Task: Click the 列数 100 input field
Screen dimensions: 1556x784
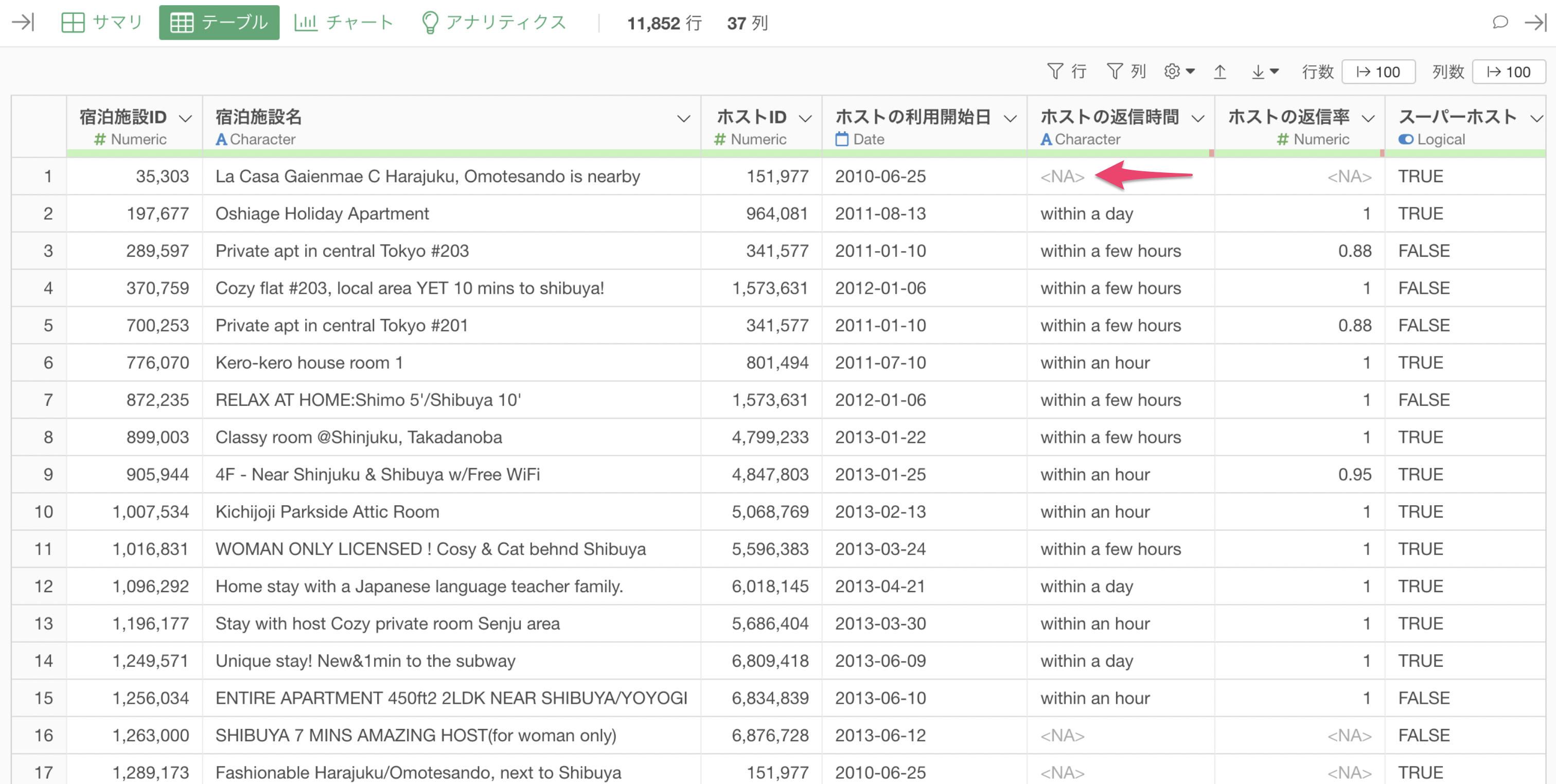Action: coord(1508,72)
